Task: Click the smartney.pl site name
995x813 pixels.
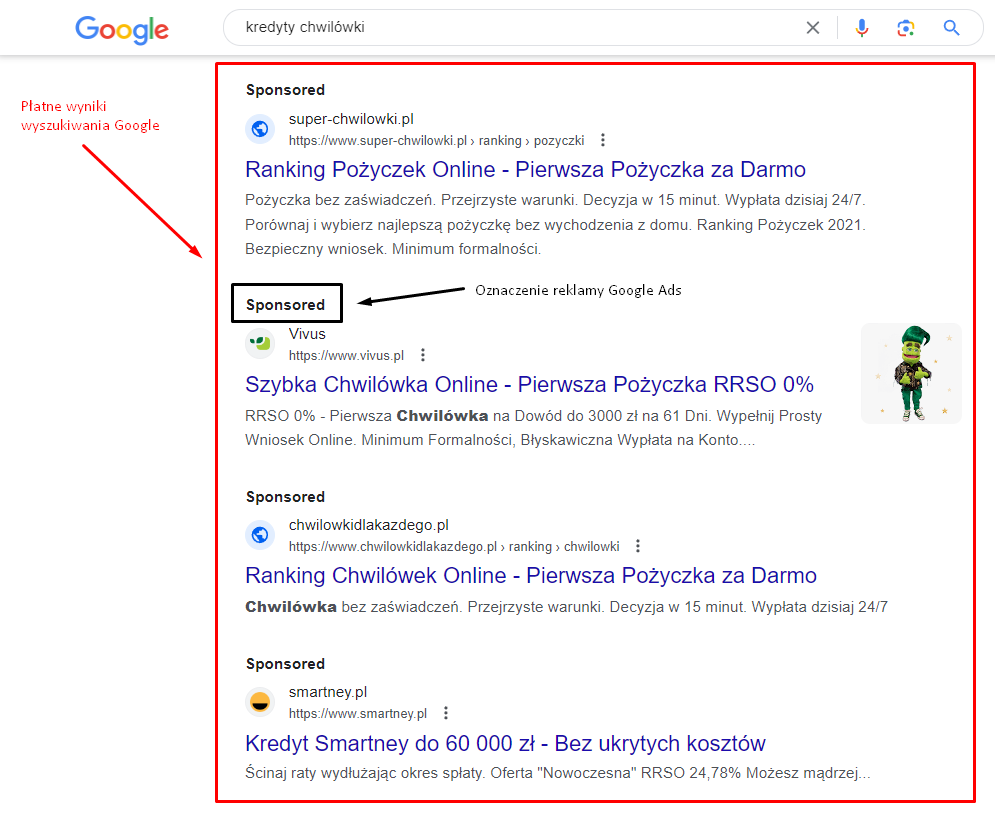Action: pos(328,692)
